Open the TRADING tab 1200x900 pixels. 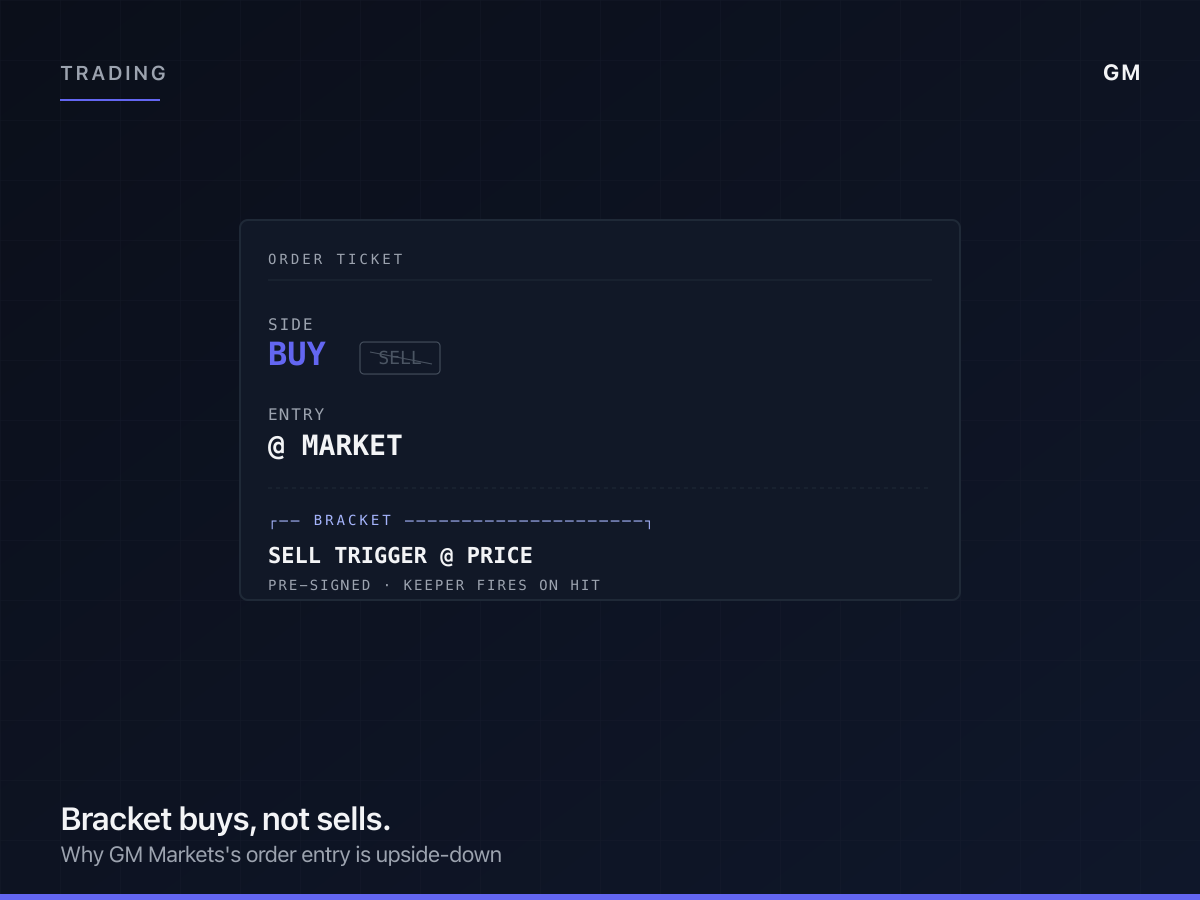113,73
